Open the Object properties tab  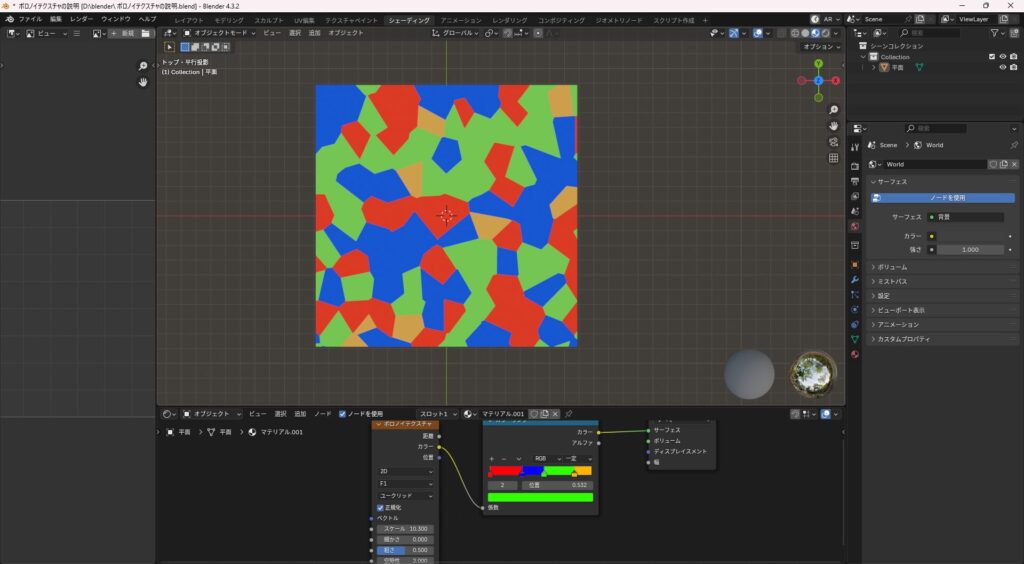pos(855,264)
